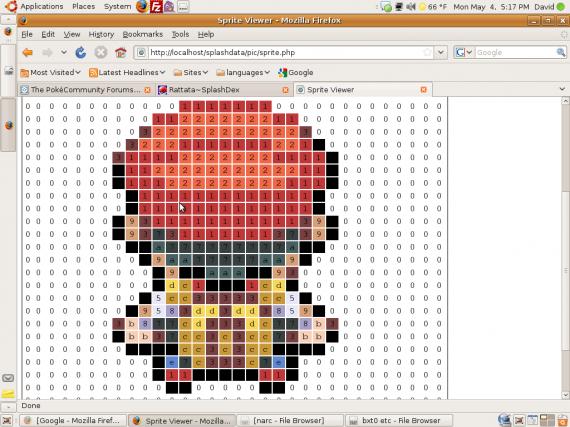The image size is (570, 427).
Task: Open the Edit menu
Action: (48, 35)
